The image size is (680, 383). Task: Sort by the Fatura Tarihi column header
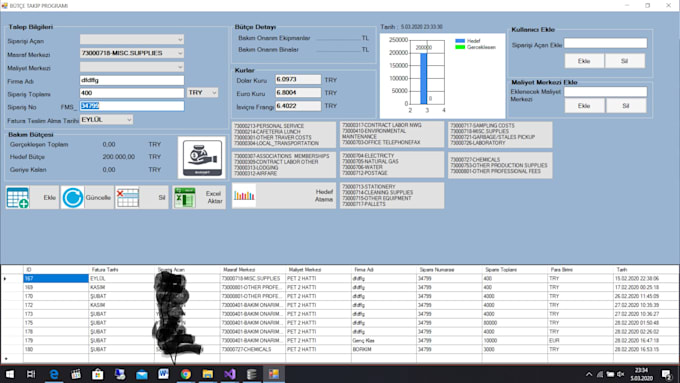click(x=121, y=270)
